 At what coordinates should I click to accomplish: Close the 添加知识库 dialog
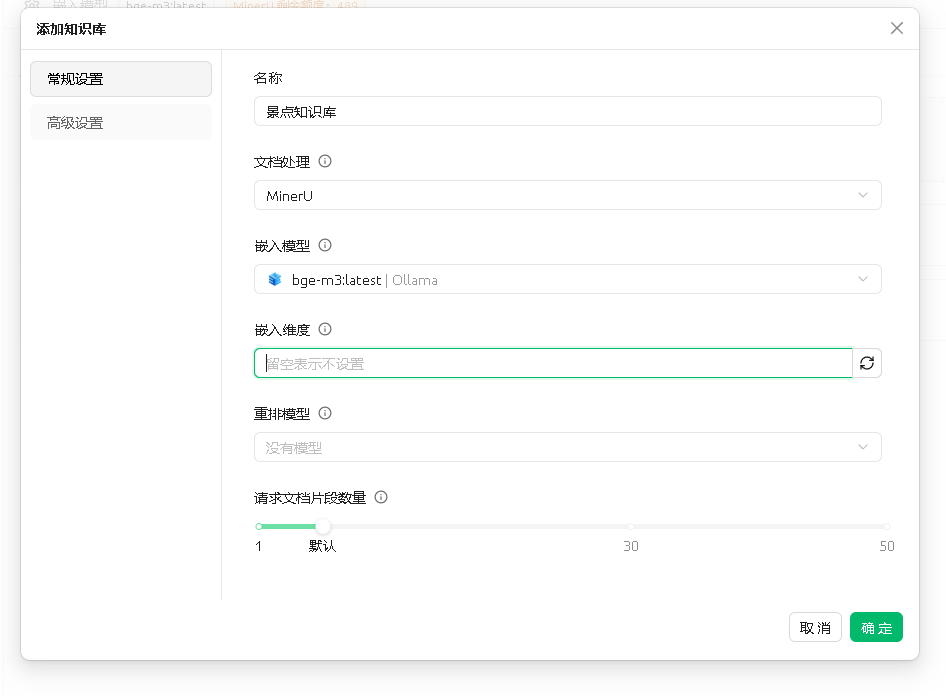(897, 28)
